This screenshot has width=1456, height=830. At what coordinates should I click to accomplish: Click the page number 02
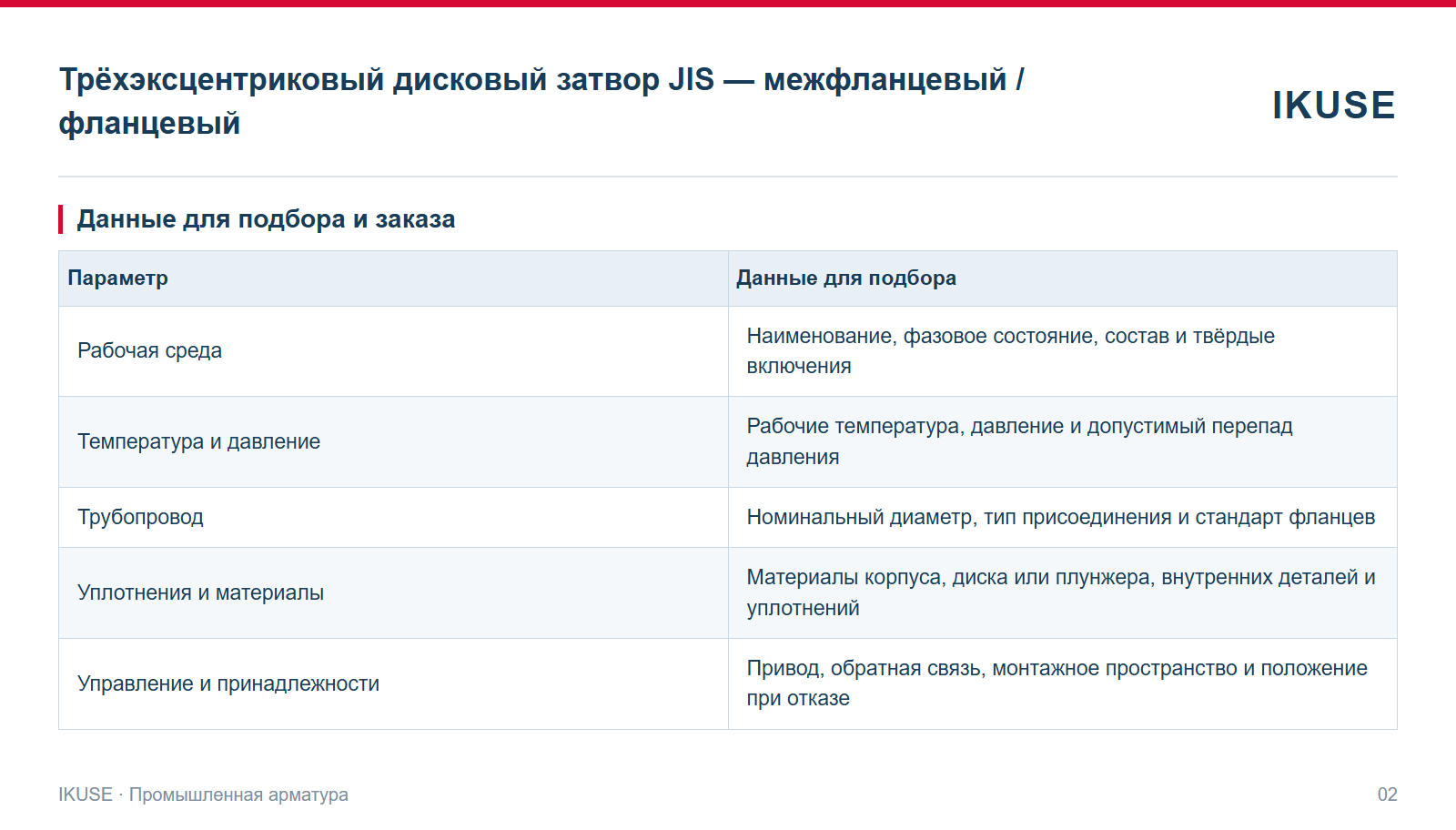(1387, 795)
